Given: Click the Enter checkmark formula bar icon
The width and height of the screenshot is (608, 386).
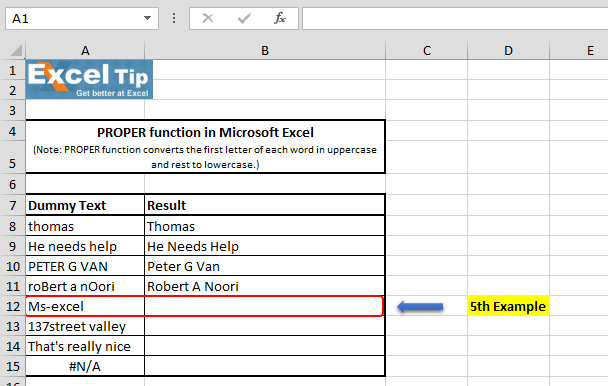Looking at the screenshot, I should coord(244,18).
